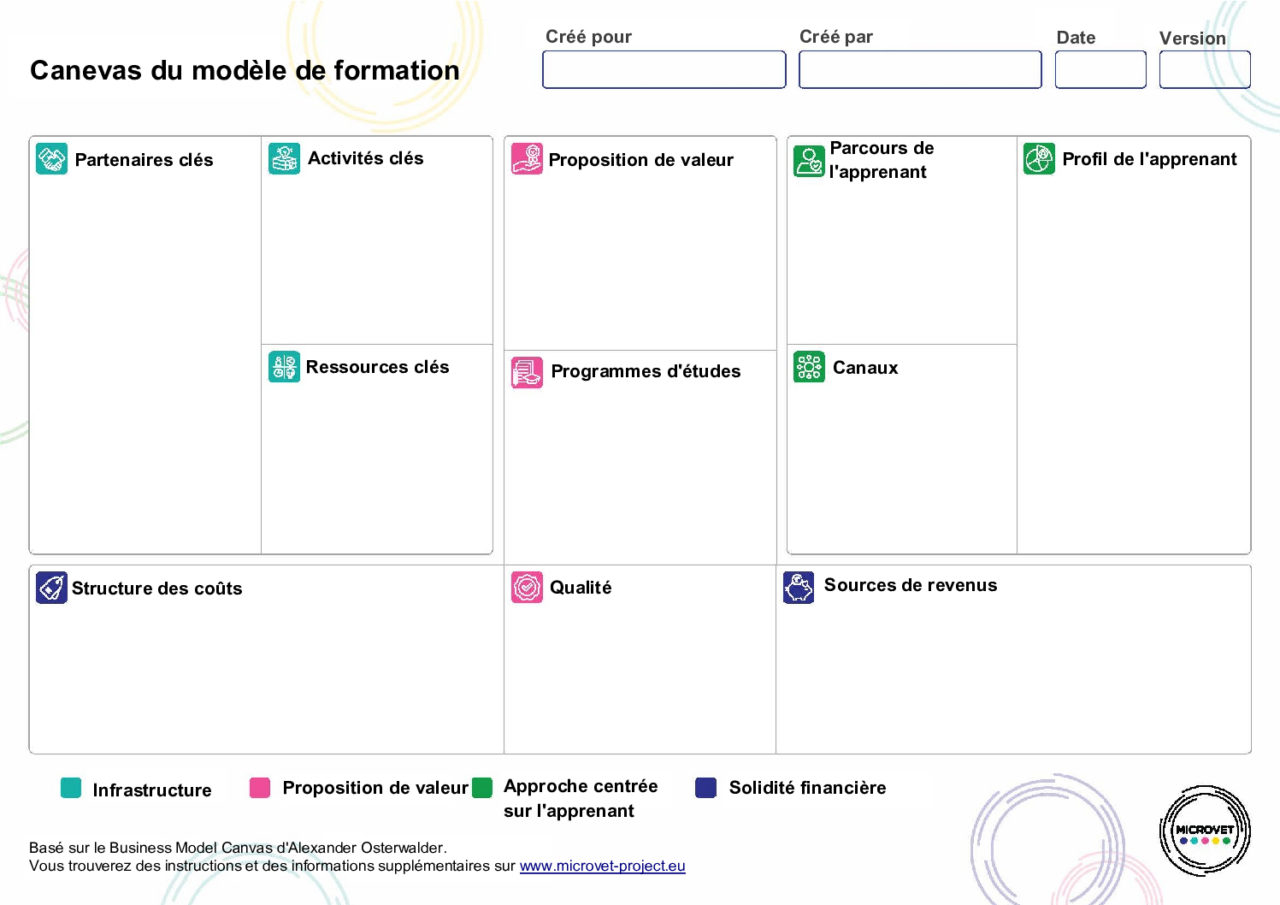Click the teal Infrastructure legend swatch
1280x905 pixels.
click(71, 788)
